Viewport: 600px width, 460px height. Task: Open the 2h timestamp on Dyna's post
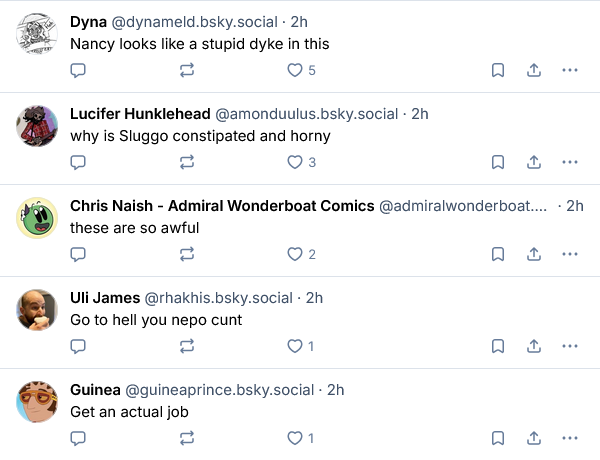pos(300,21)
